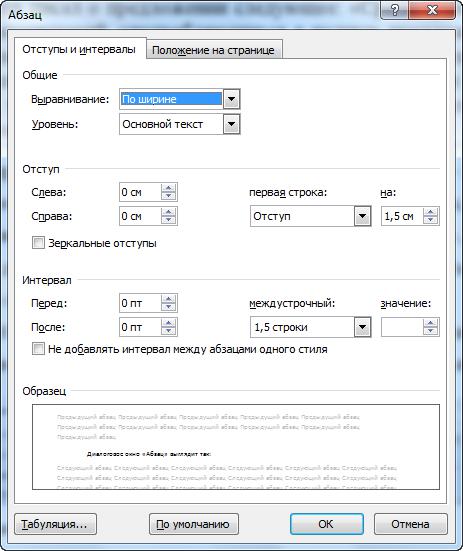Increase the Слева indent with up arrow
Screen dimensions: 463x551
(169, 188)
